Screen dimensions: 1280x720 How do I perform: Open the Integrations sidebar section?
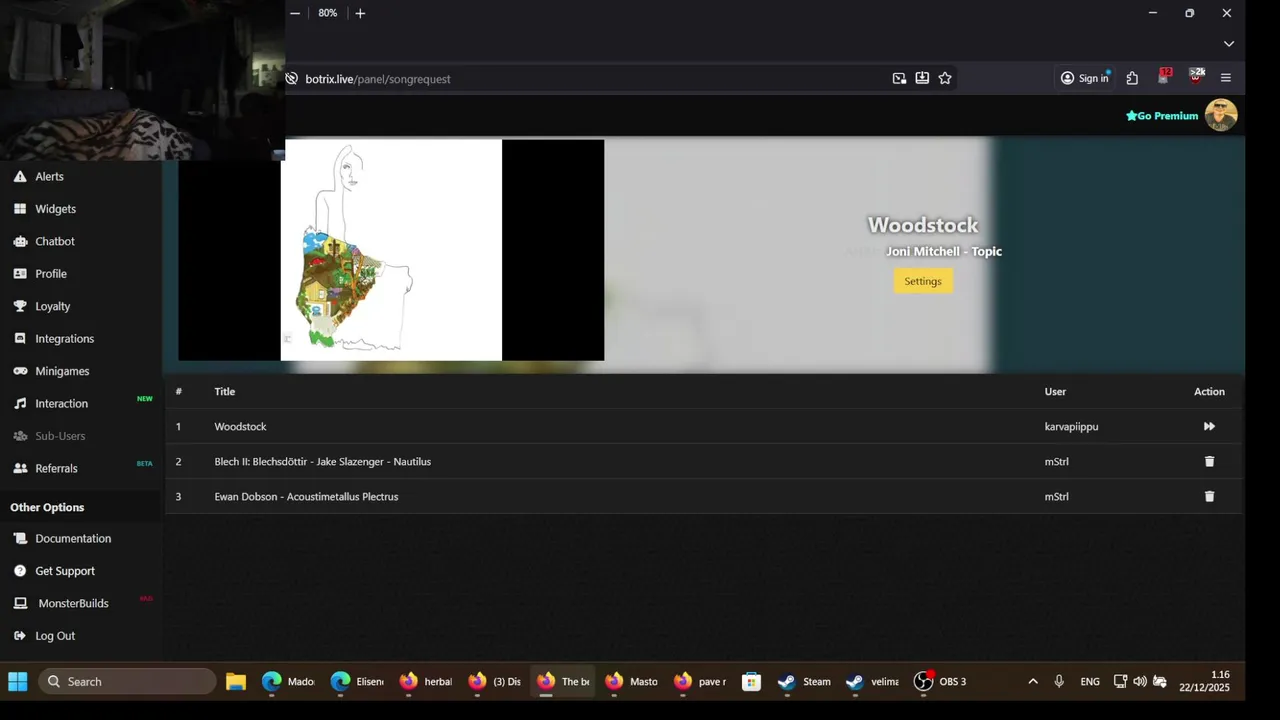pos(64,339)
